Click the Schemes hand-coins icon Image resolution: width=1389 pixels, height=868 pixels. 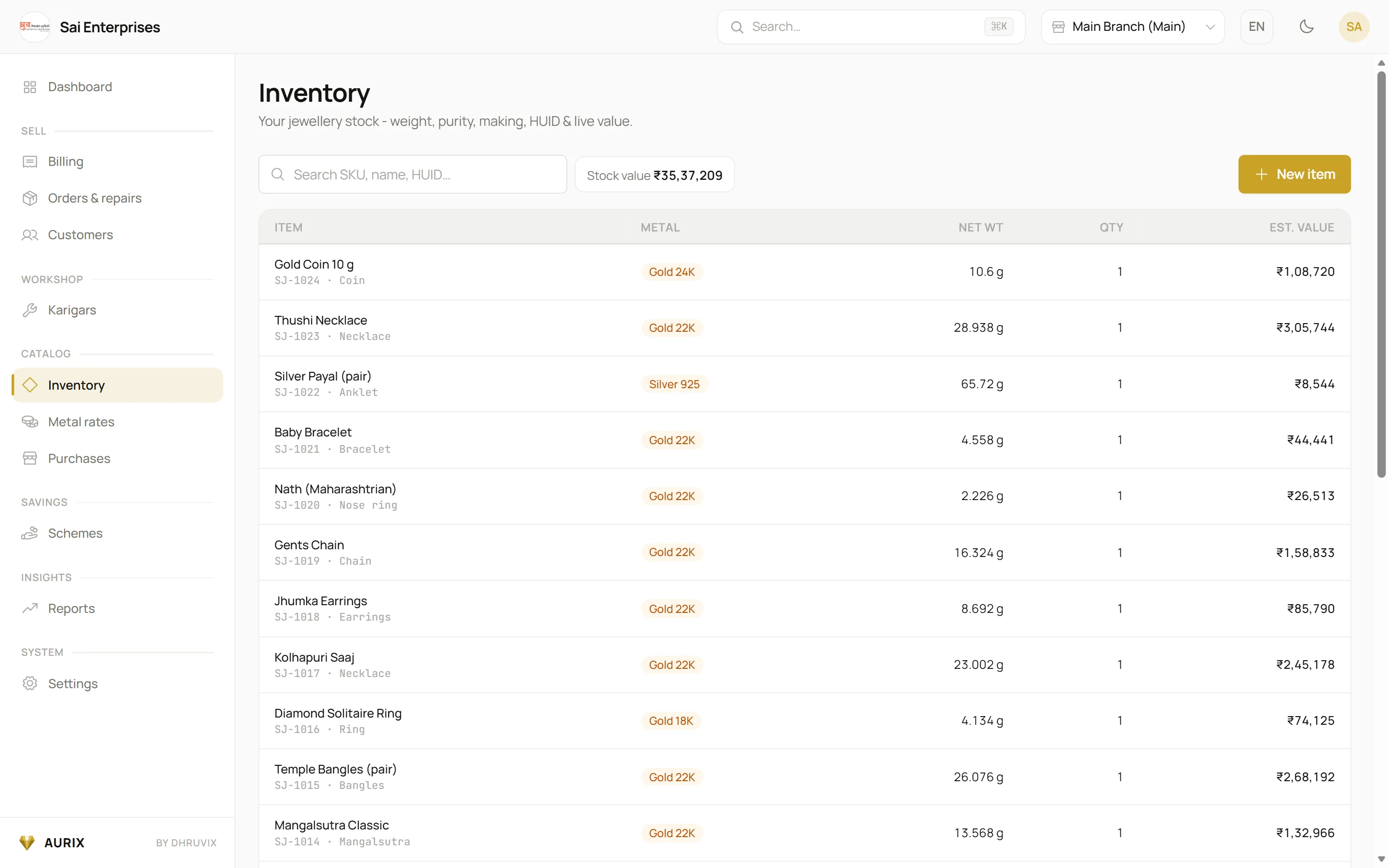point(30,533)
